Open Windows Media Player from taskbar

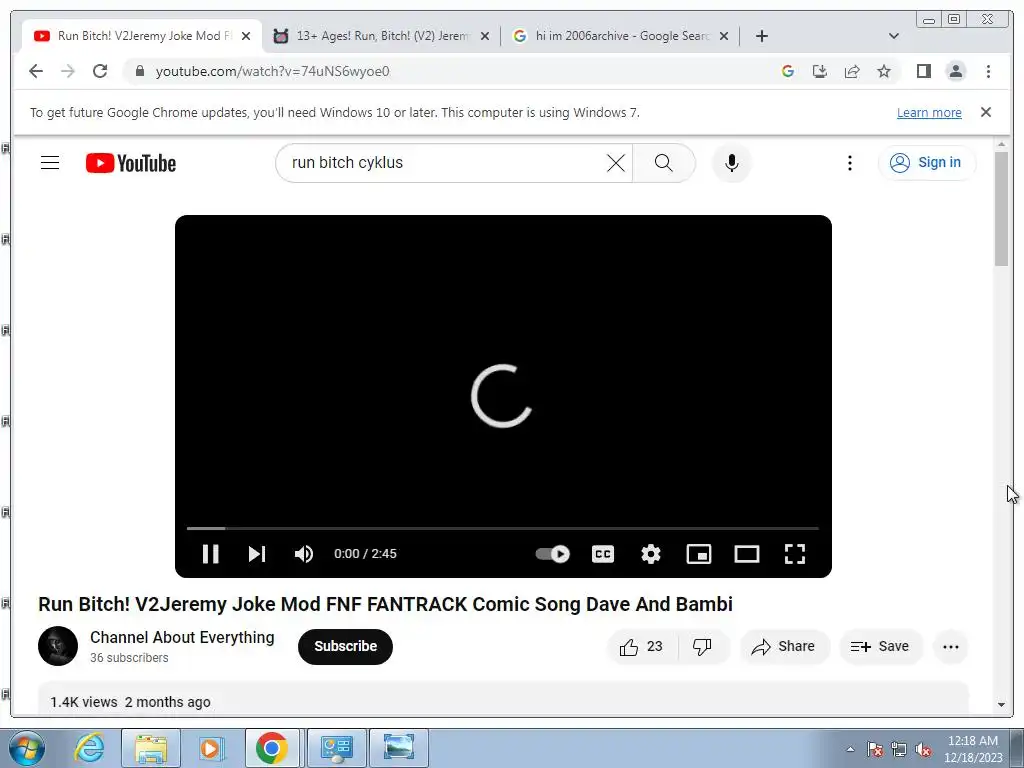211,748
